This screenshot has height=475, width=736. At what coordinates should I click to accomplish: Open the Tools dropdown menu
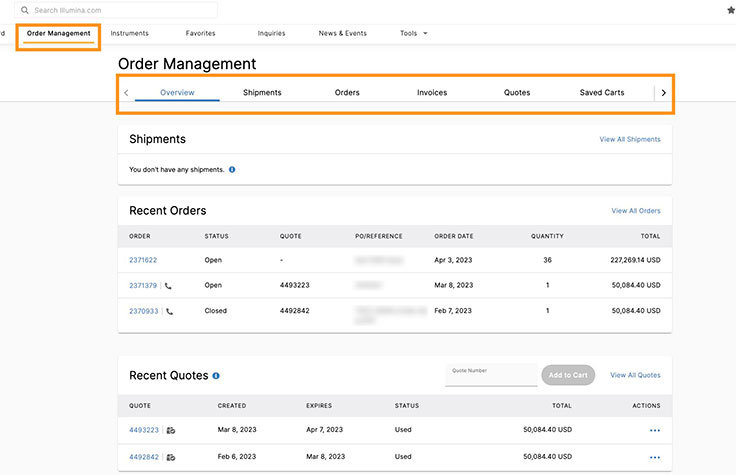pos(413,33)
